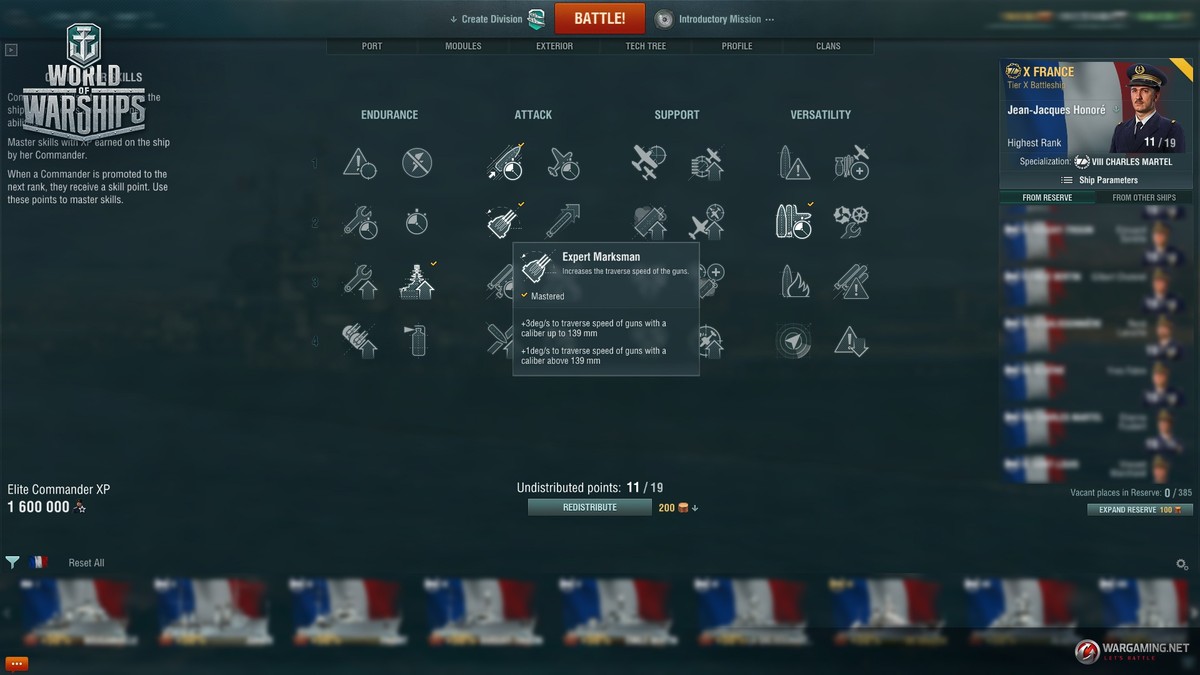Toggle the collapse arrow at top-left
Viewport: 1200px width, 675px height.
point(11,49)
